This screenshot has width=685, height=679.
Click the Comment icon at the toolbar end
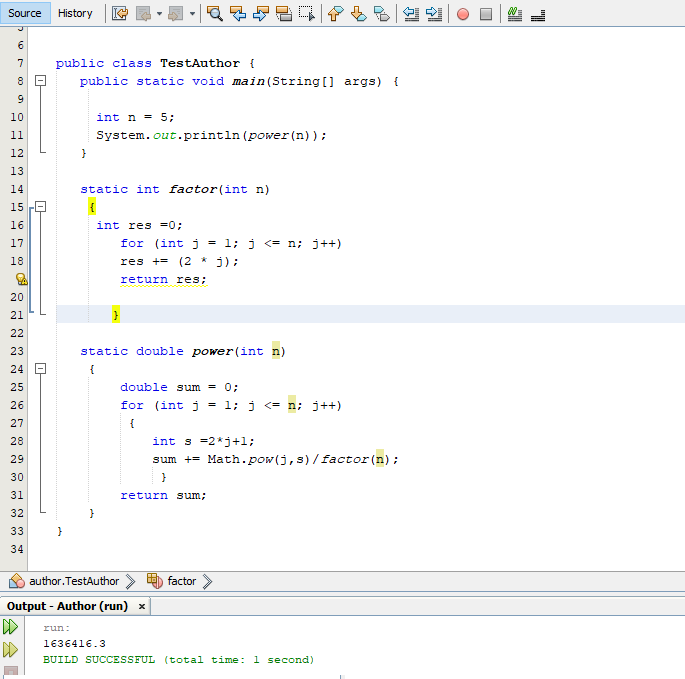tap(538, 15)
